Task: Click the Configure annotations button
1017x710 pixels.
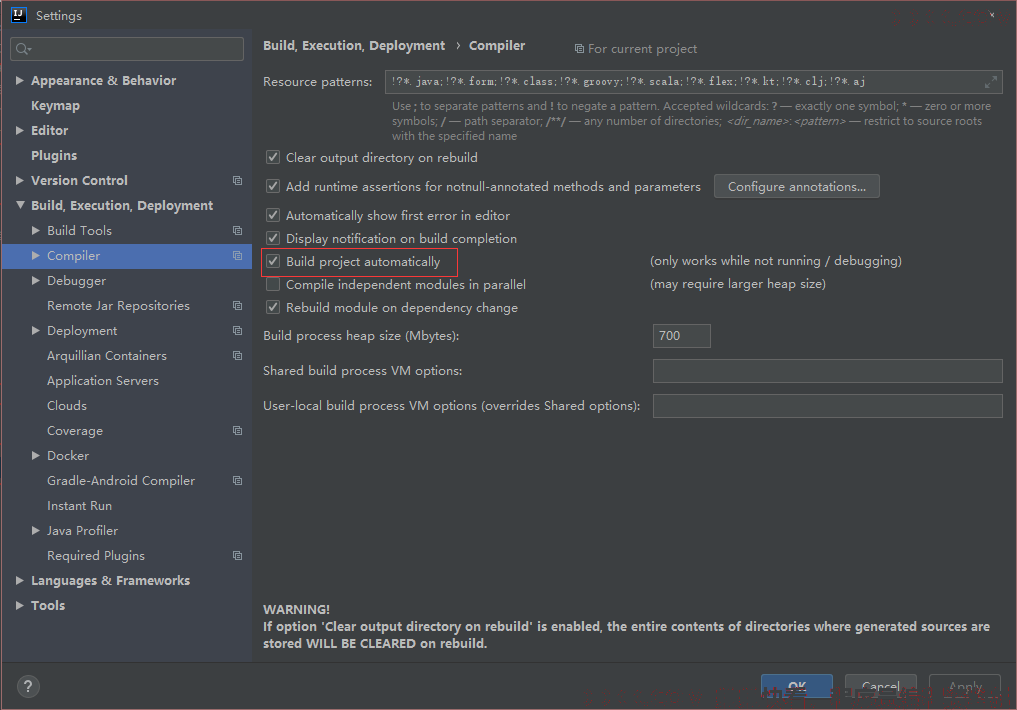Action: (x=796, y=187)
